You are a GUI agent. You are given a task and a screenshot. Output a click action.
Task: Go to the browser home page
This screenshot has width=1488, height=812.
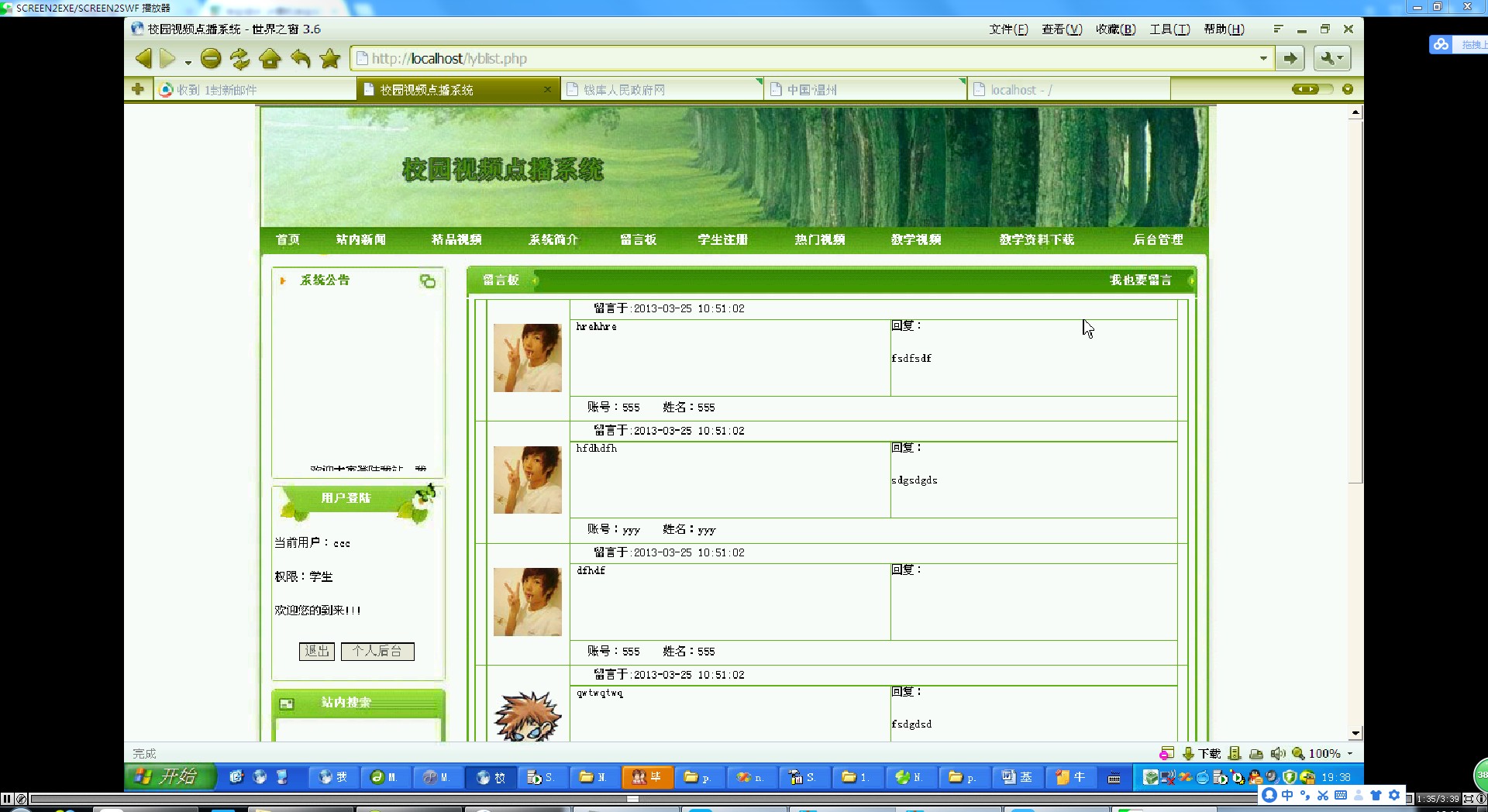[x=270, y=58]
